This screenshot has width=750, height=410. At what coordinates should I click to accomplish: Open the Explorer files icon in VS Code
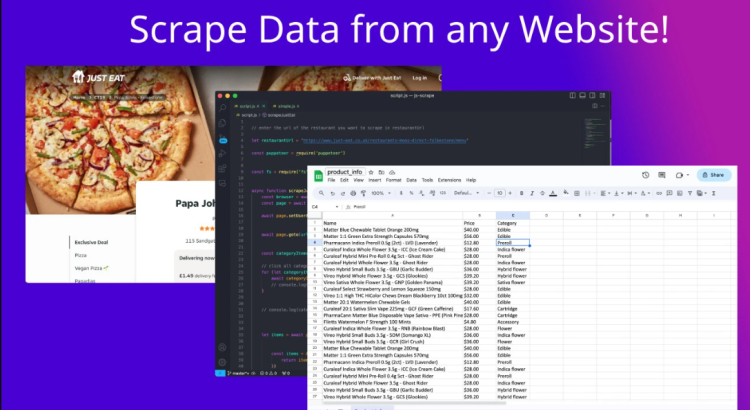click(222, 123)
